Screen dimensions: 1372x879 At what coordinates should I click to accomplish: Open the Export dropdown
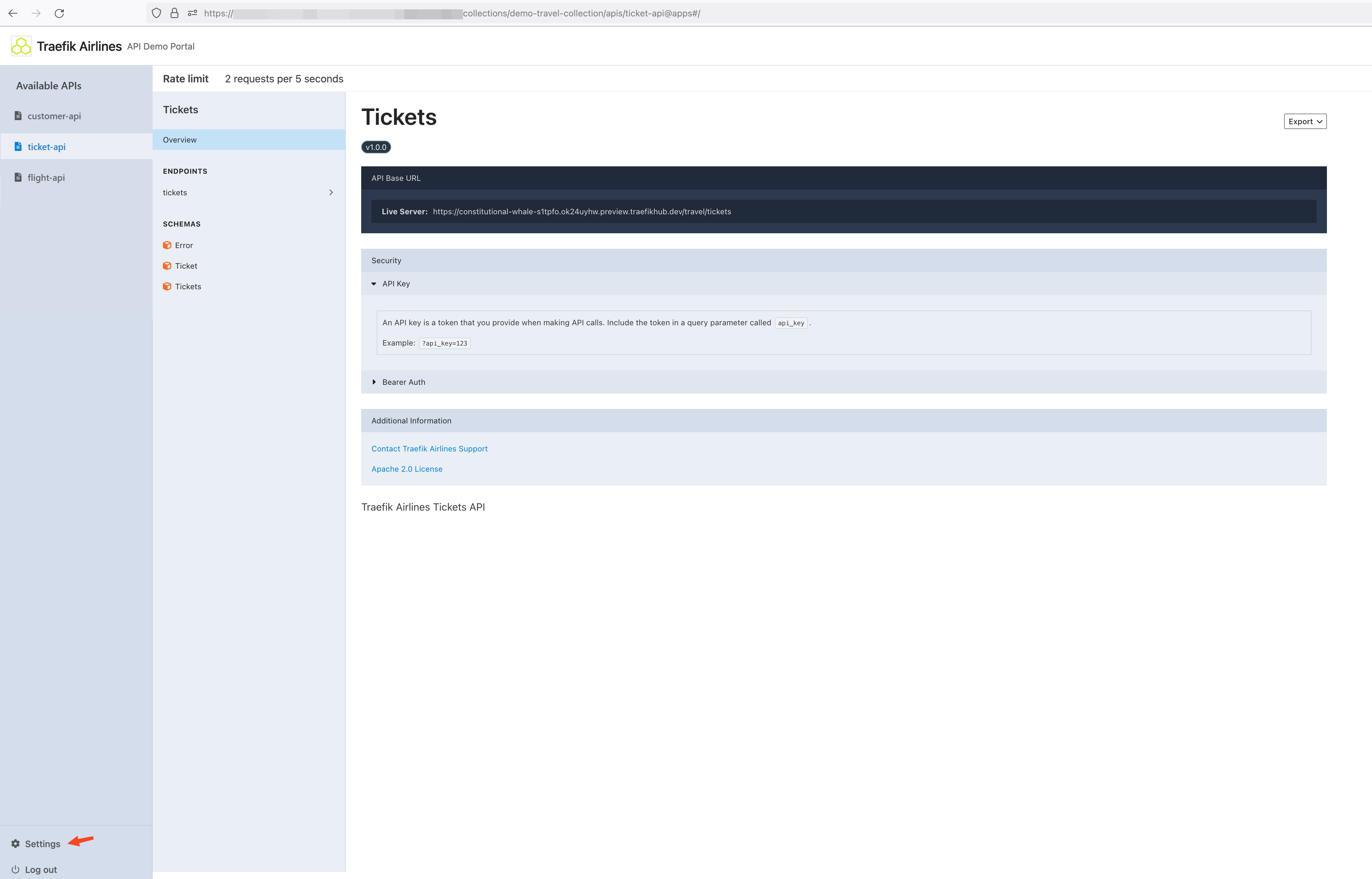[1305, 122]
